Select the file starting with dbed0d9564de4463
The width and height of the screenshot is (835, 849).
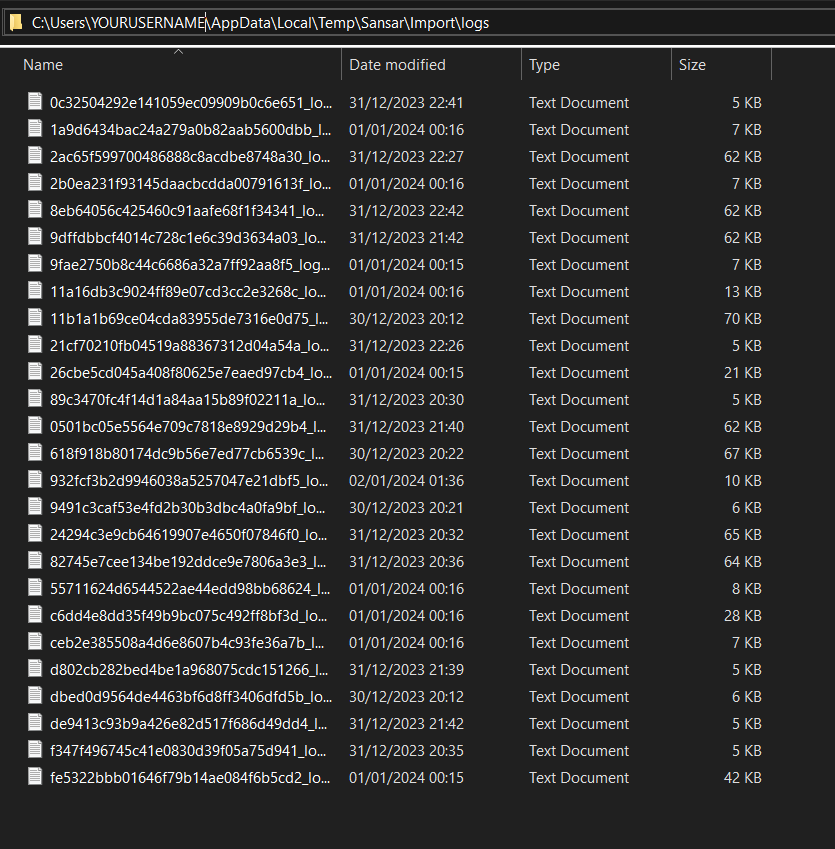coord(189,697)
